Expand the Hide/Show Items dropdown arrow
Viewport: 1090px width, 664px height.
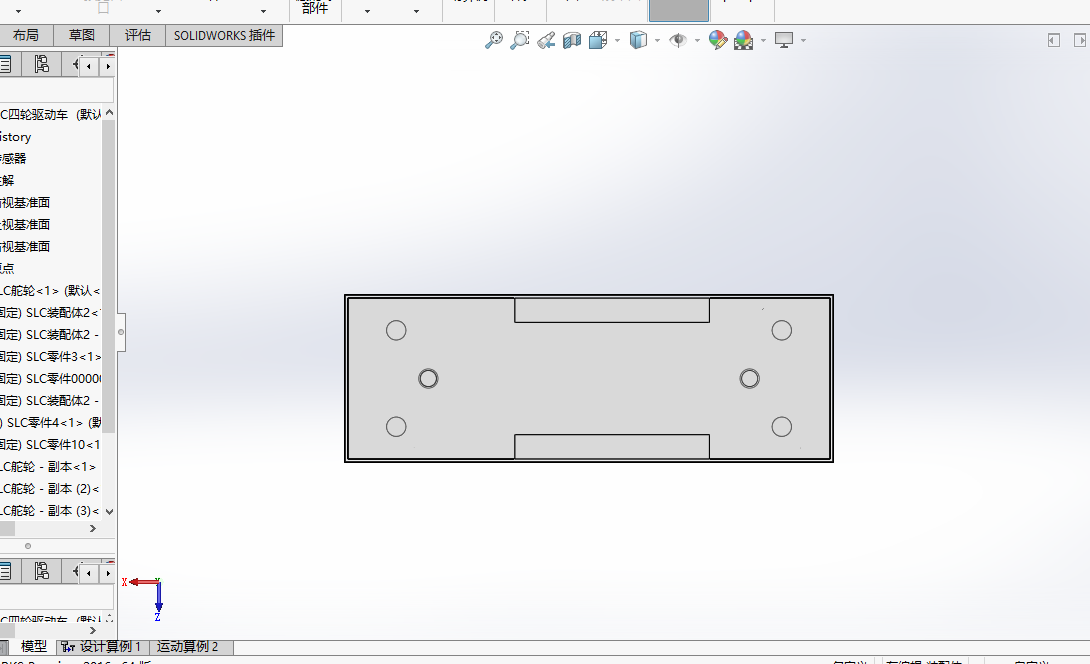(697, 40)
